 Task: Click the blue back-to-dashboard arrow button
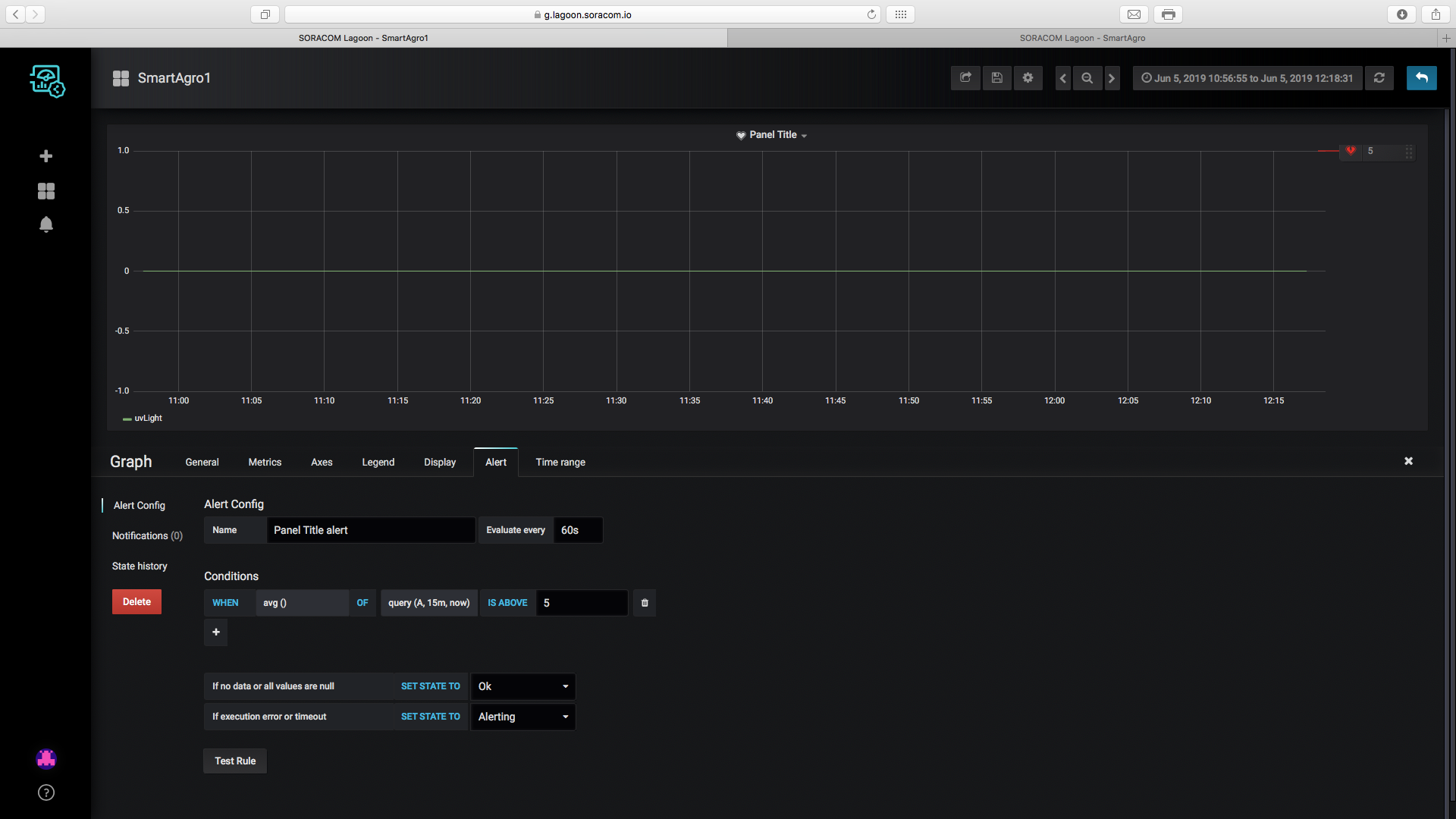point(1421,78)
